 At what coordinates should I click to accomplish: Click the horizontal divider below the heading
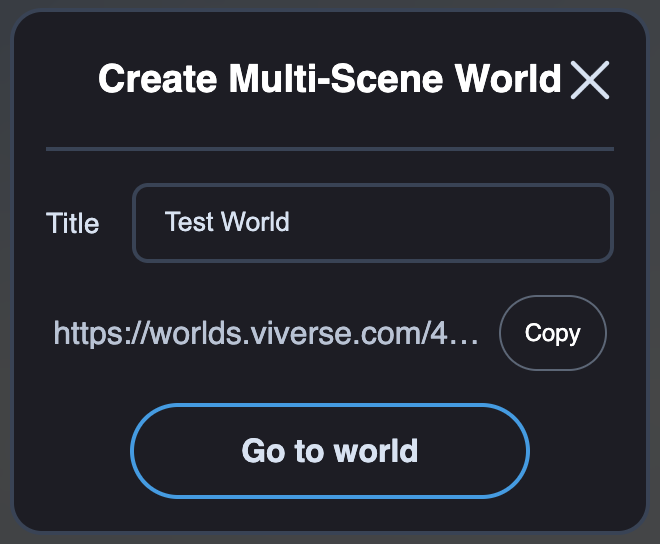(x=329, y=149)
